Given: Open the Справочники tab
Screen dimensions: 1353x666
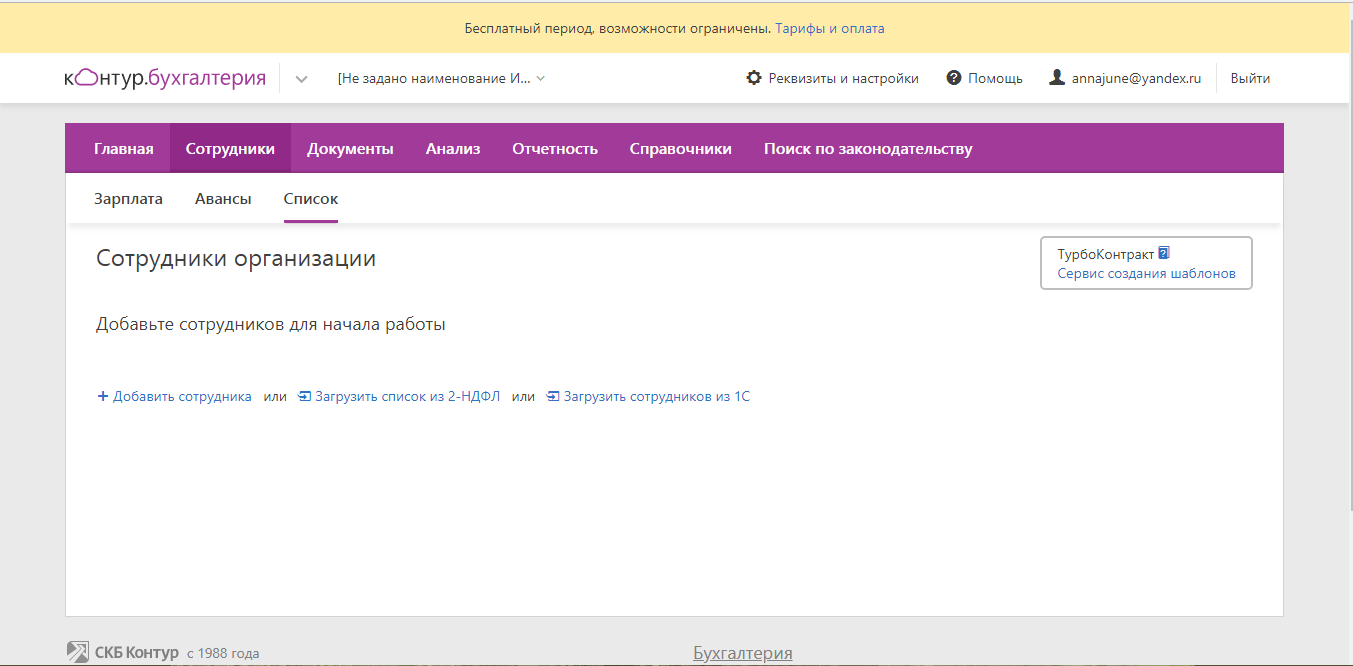Looking at the screenshot, I should 681,148.
